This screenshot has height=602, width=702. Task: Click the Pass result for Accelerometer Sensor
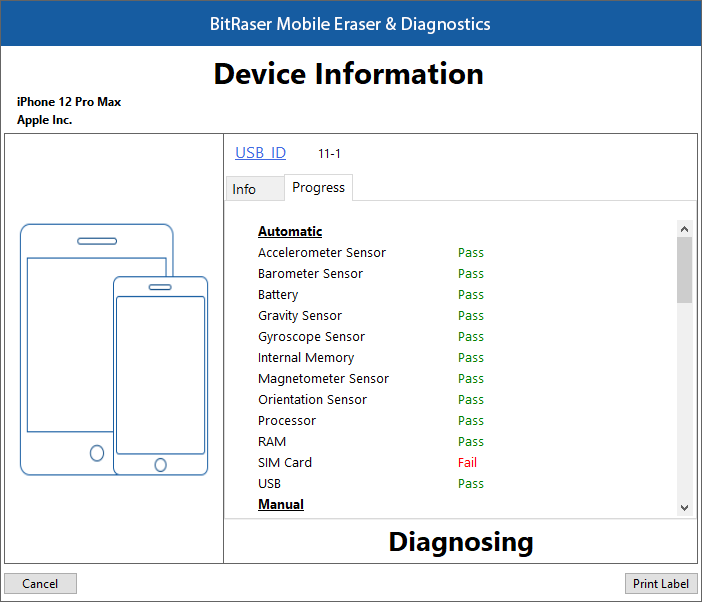(471, 253)
